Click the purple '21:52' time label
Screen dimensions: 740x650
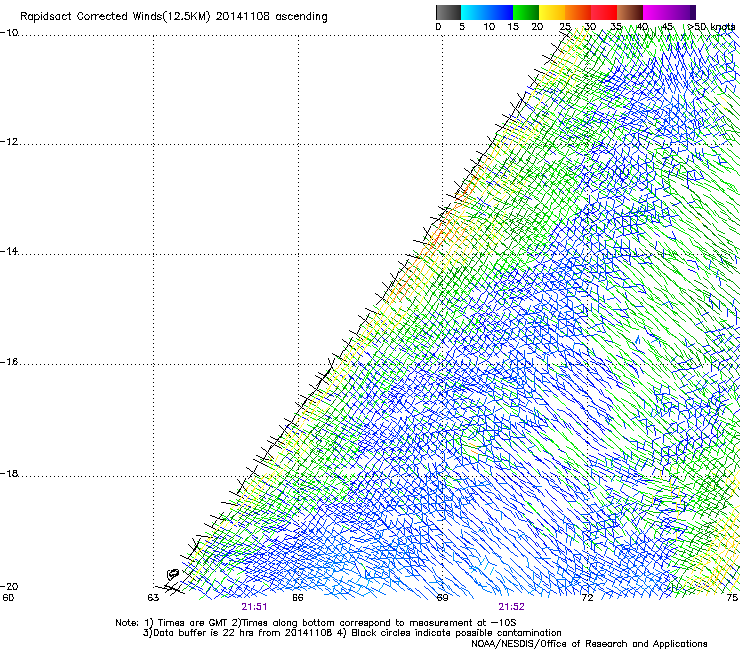(x=512, y=607)
